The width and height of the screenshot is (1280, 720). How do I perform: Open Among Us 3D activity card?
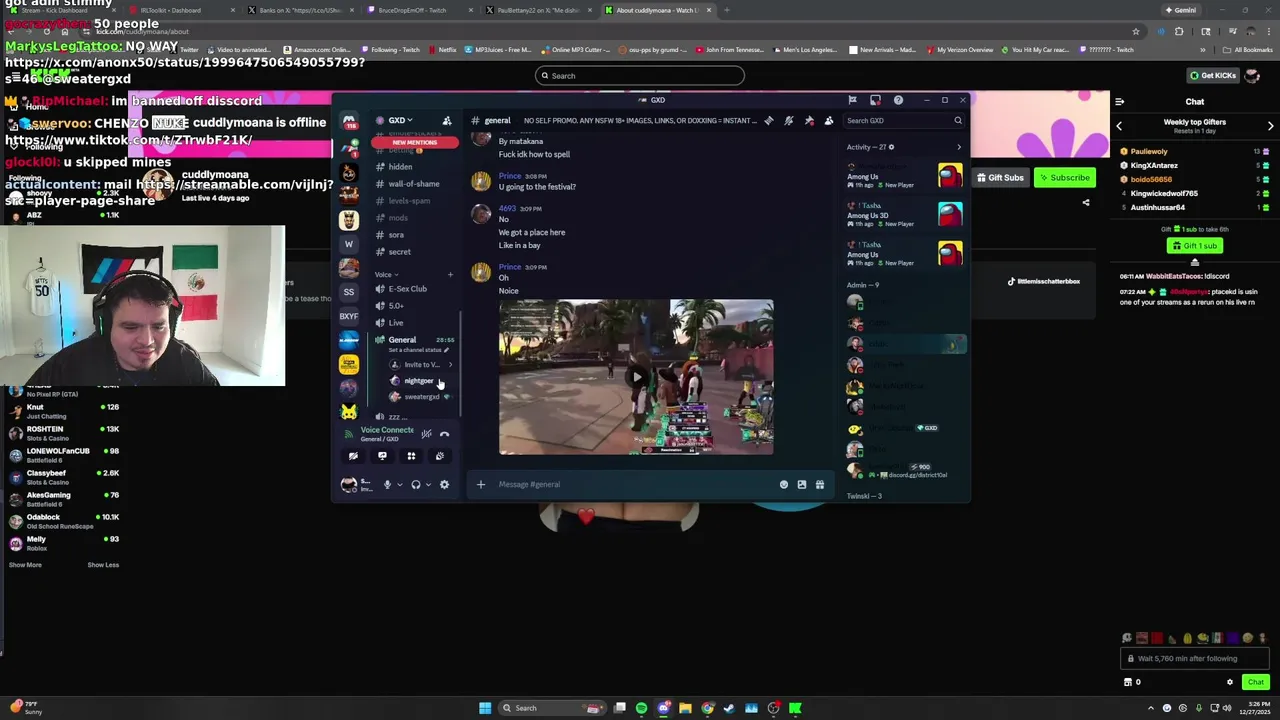(x=905, y=215)
